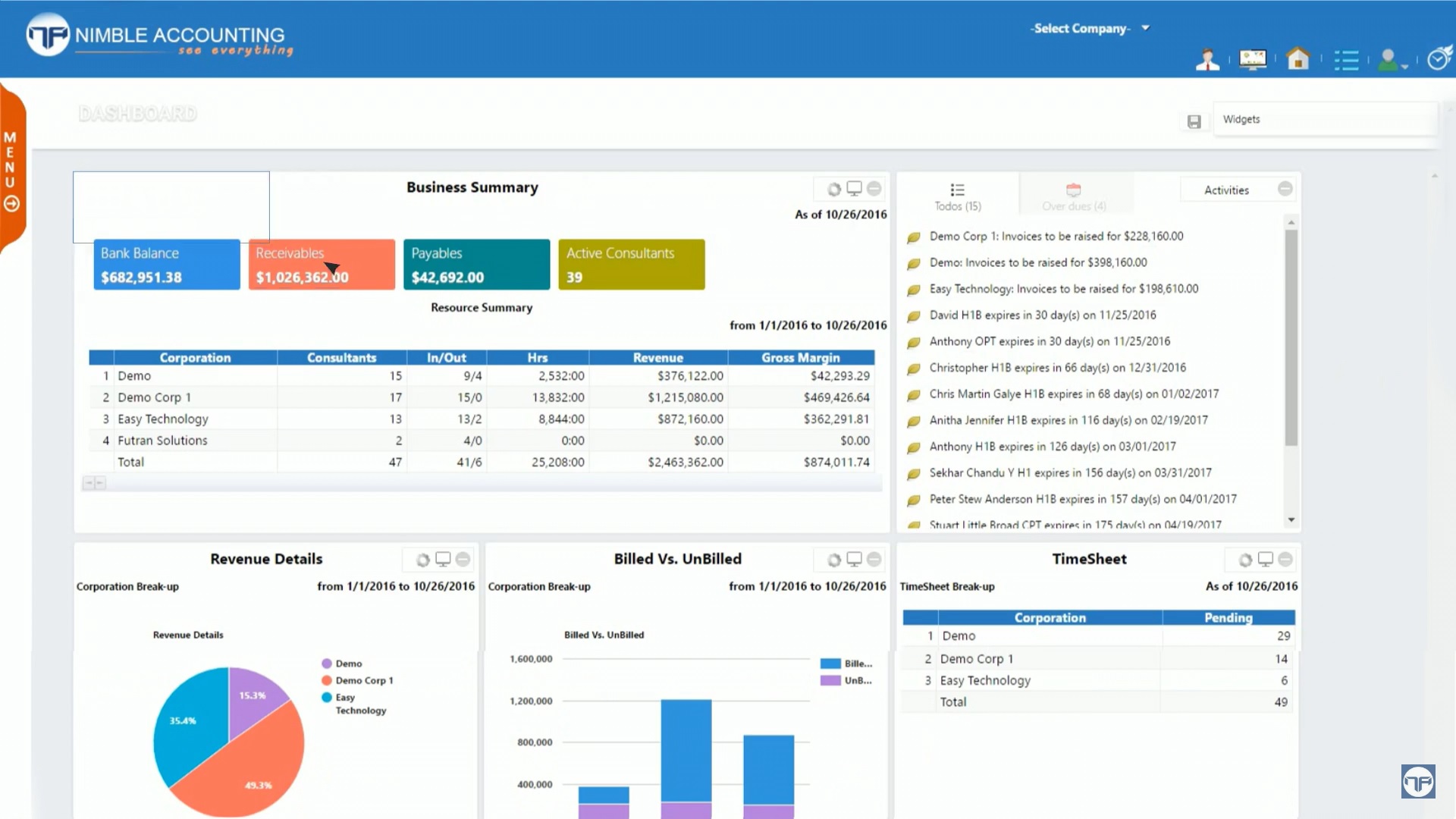Screen dimensions: 1456x819
Task: Open the Bank Balance tile
Action: point(167,265)
